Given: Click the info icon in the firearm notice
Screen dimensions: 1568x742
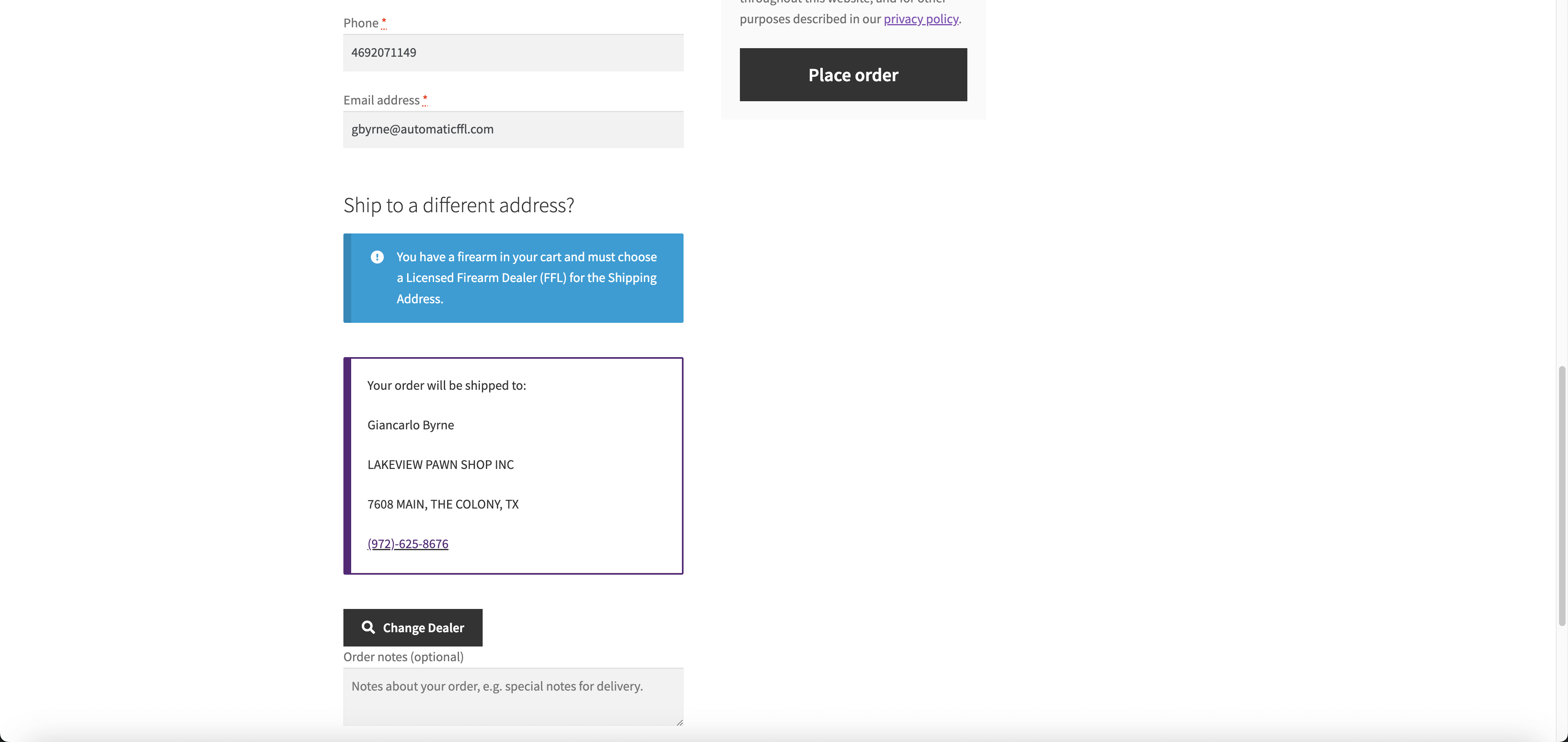Looking at the screenshot, I should pyautogui.click(x=377, y=257).
